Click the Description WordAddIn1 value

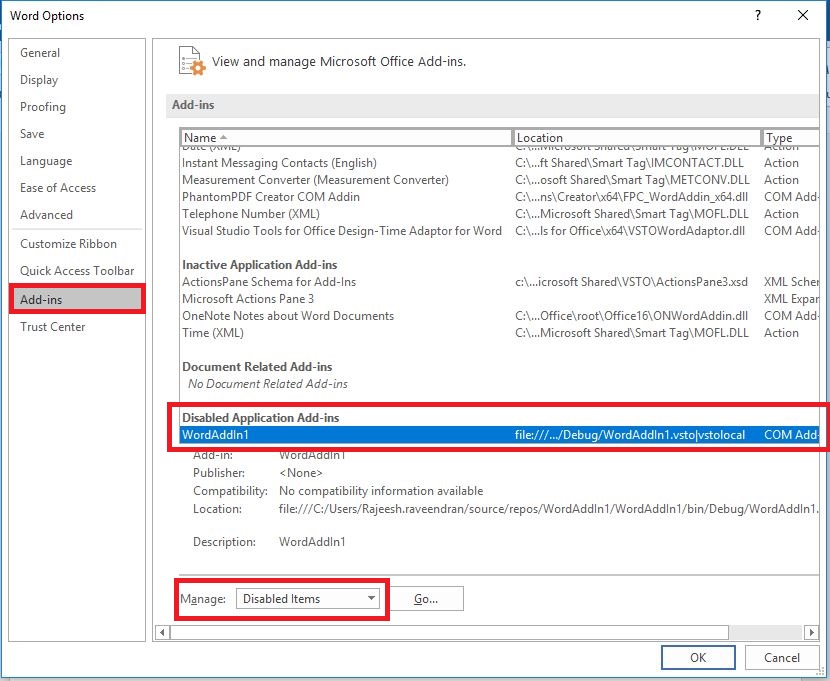pos(312,542)
